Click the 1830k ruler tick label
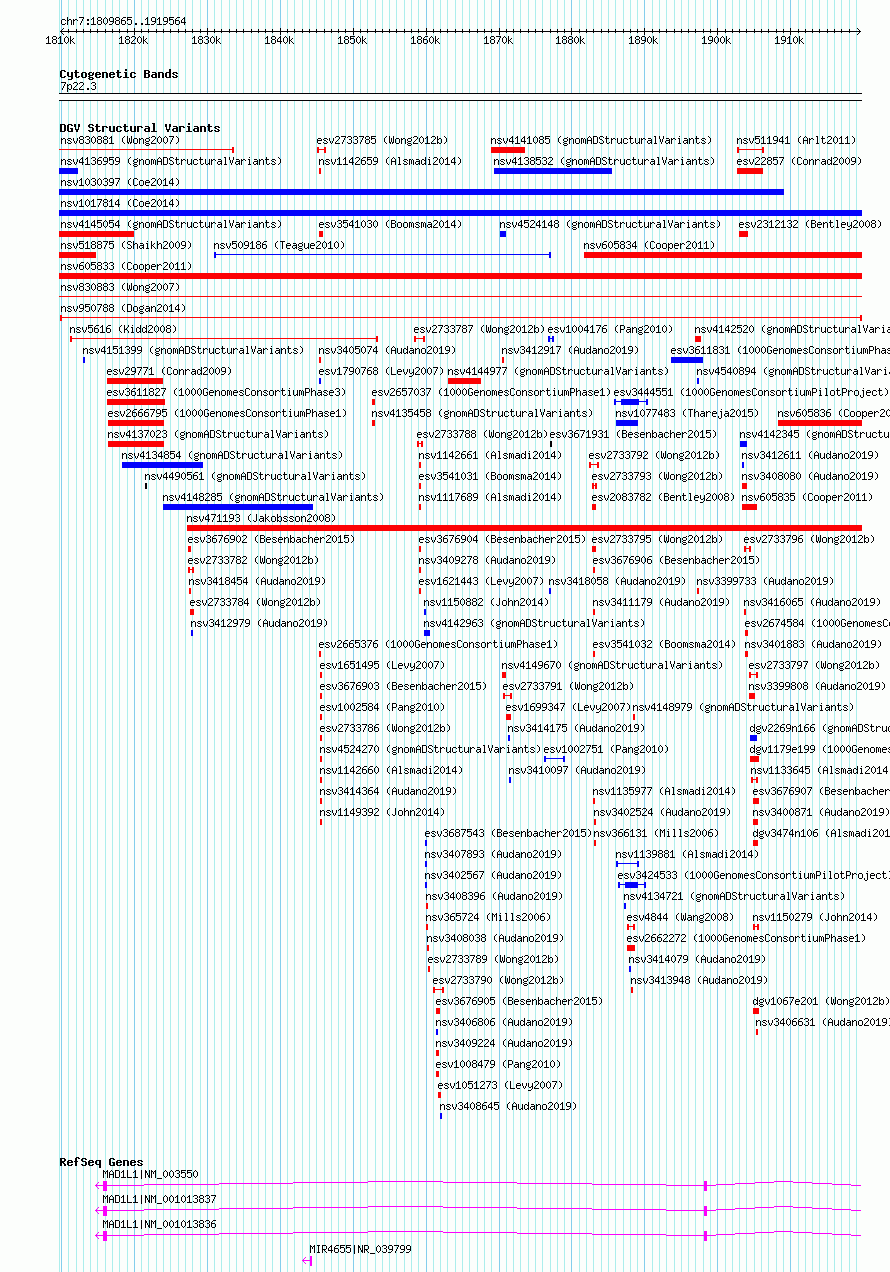 206,41
